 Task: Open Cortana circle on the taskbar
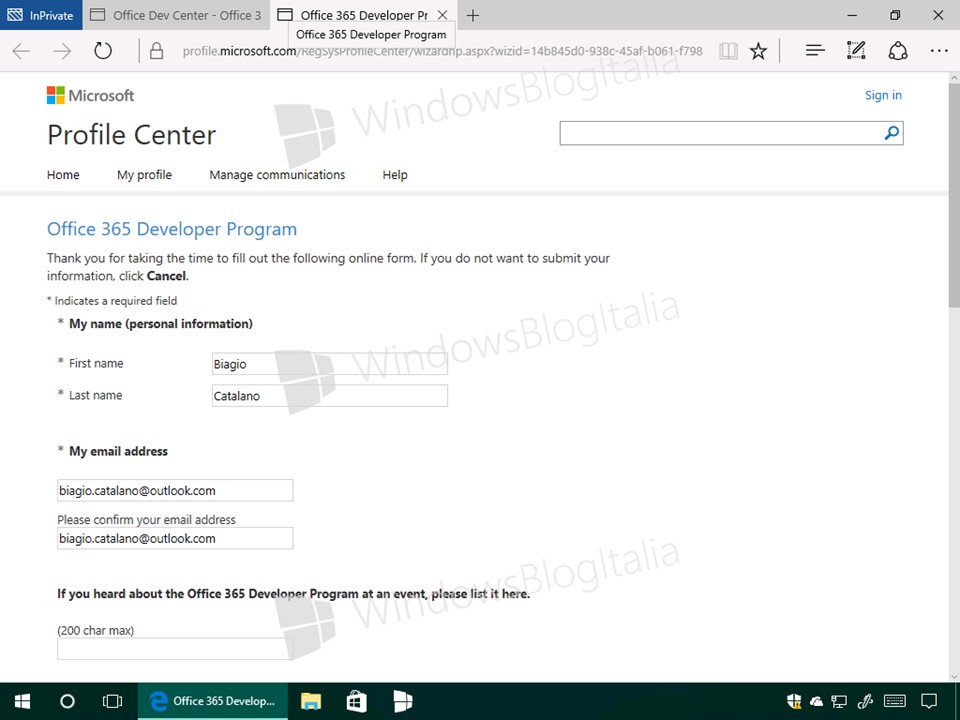67,701
